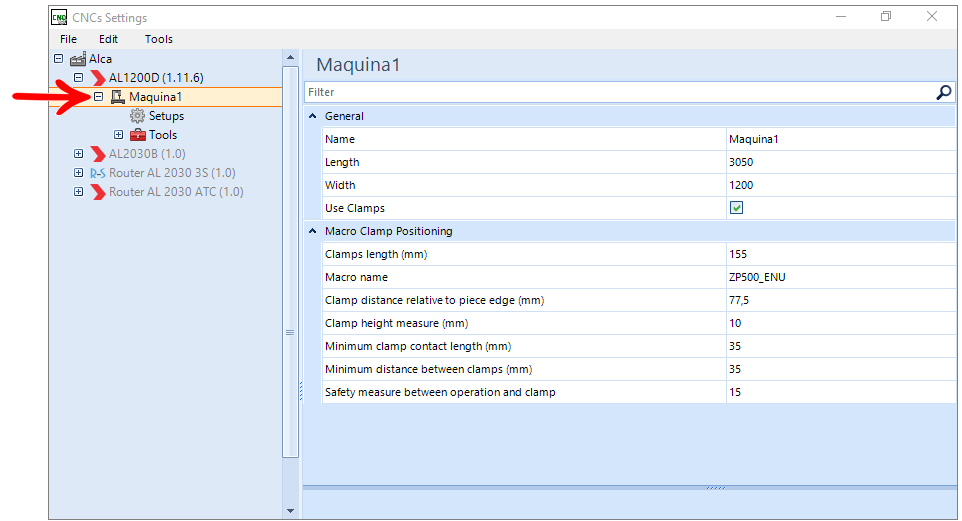This screenshot has width=962, height=521.
Task: Open the Tools menu
Action: tap(158, 39)
